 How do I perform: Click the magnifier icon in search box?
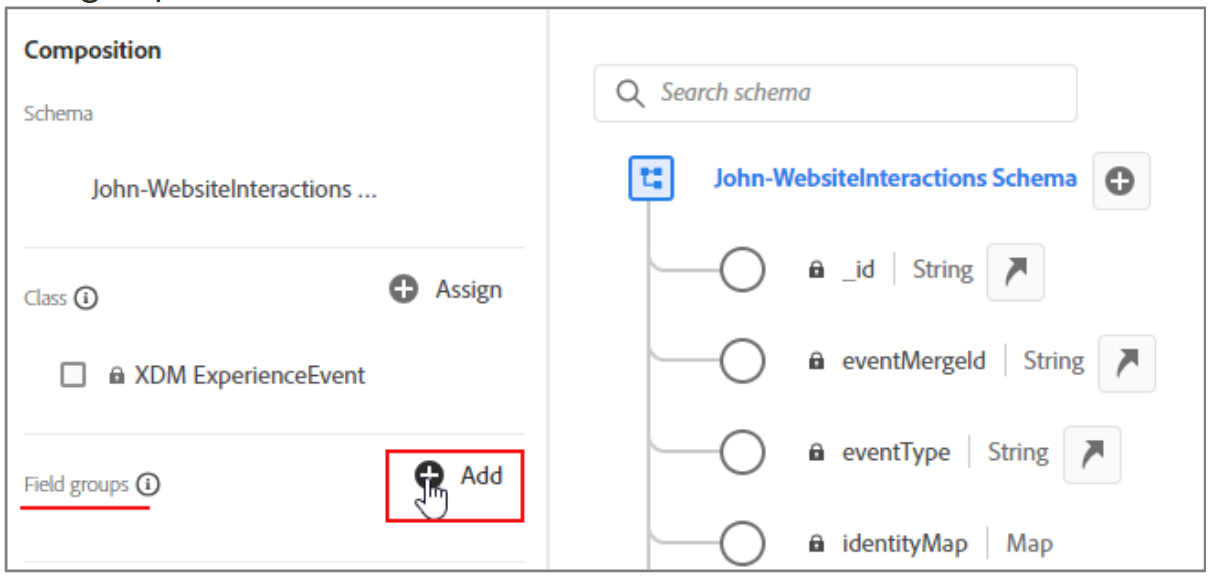click(630, 93)
